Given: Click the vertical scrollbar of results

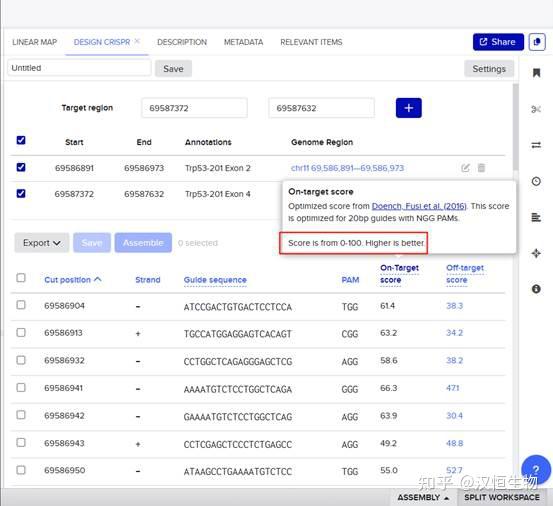Looking at the screenshot, I should click(516, 127).
